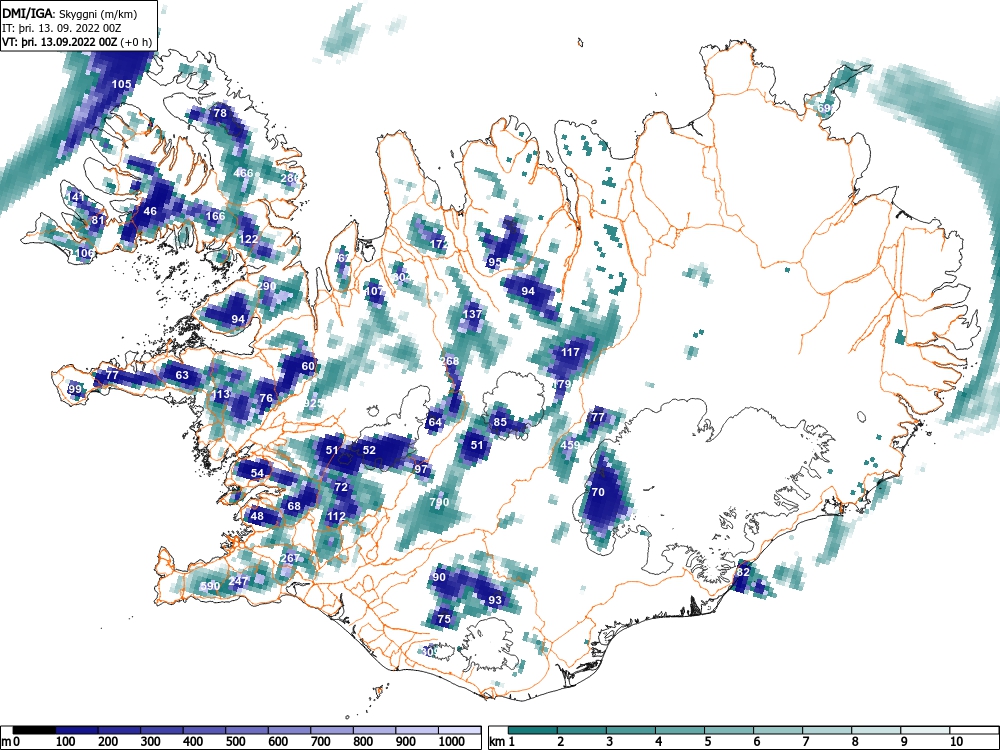Viewport: 1000px width, 750px height.
Task: Click the '97' value label
Action: pyautogui.click(x=421, y=469)
